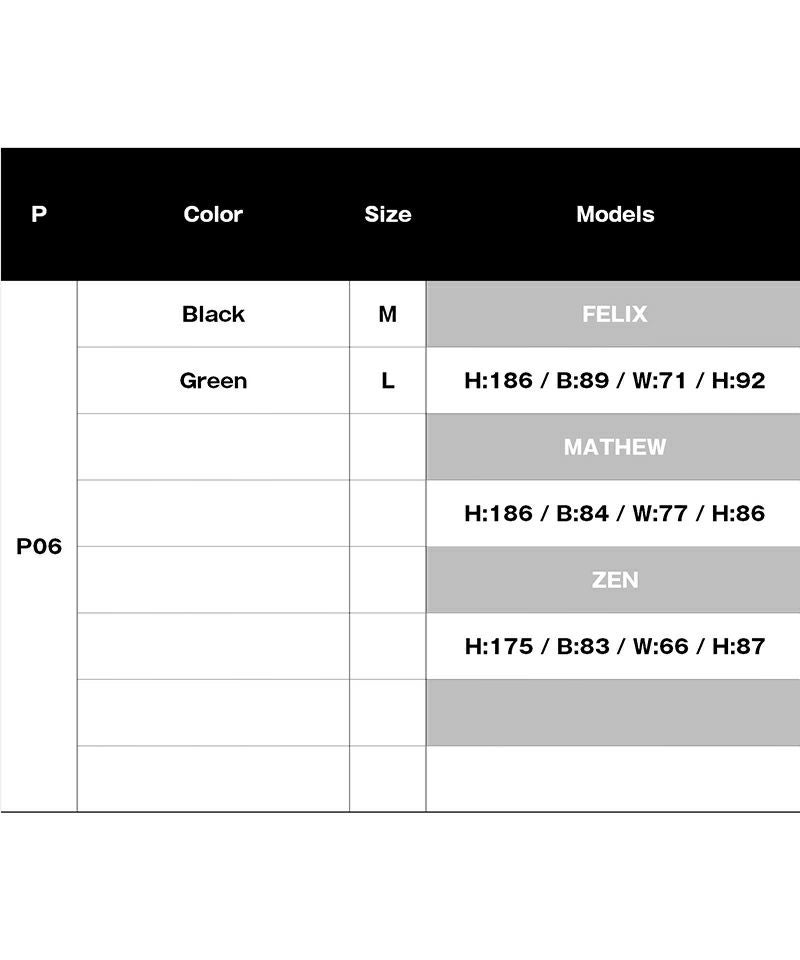Click the empty color cell beside MATHEW

click(213, 447)
